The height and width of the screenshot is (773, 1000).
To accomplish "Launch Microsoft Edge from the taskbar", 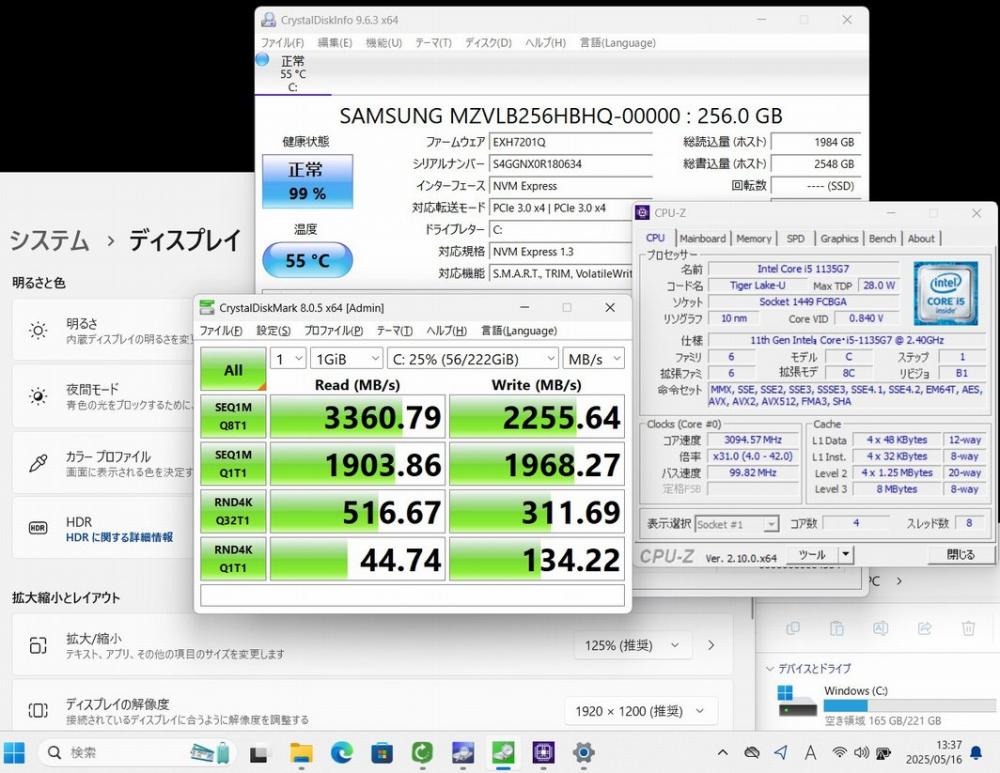I will (342, 753).
